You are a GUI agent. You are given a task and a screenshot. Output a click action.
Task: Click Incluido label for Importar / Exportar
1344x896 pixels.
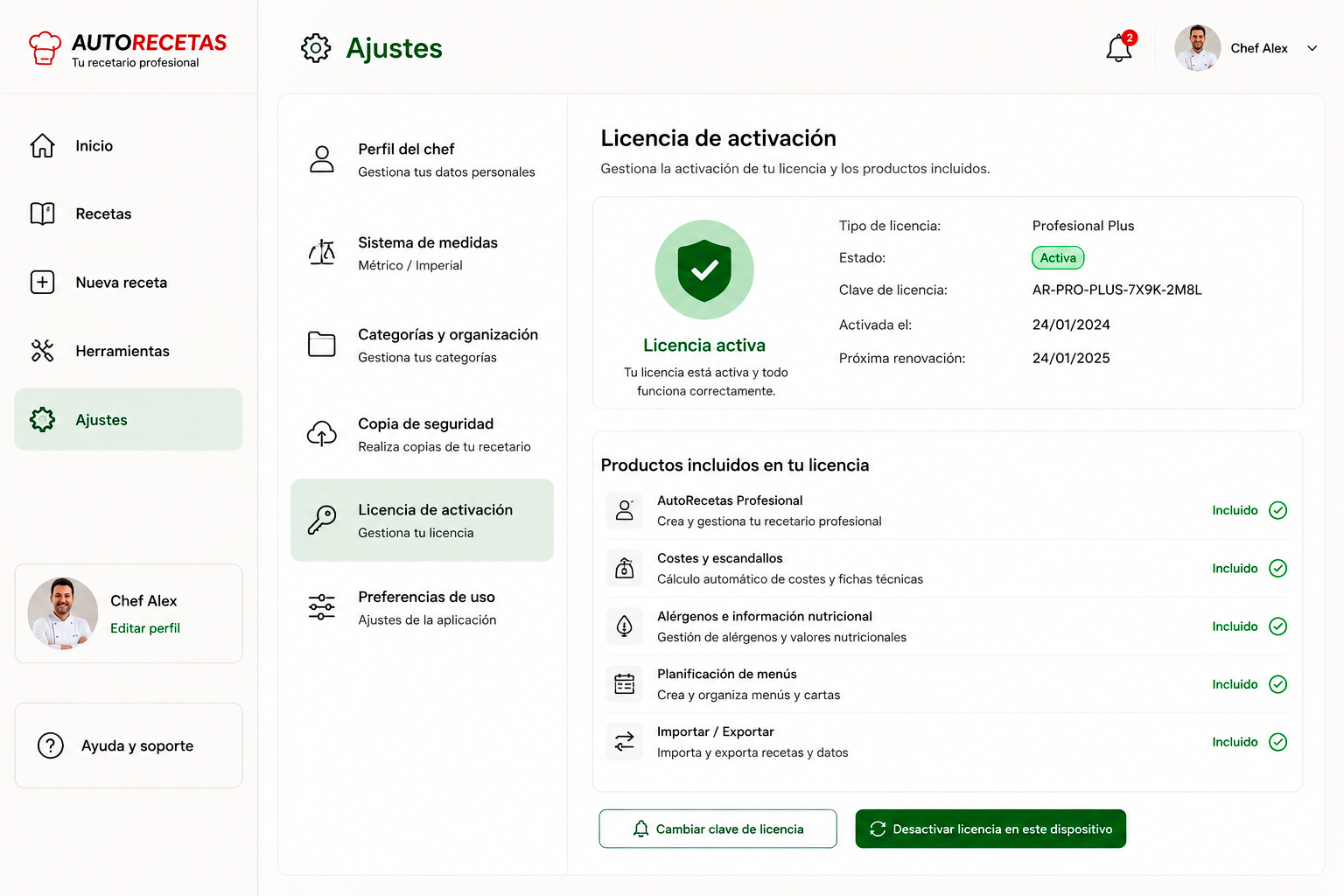point(1235,742)
